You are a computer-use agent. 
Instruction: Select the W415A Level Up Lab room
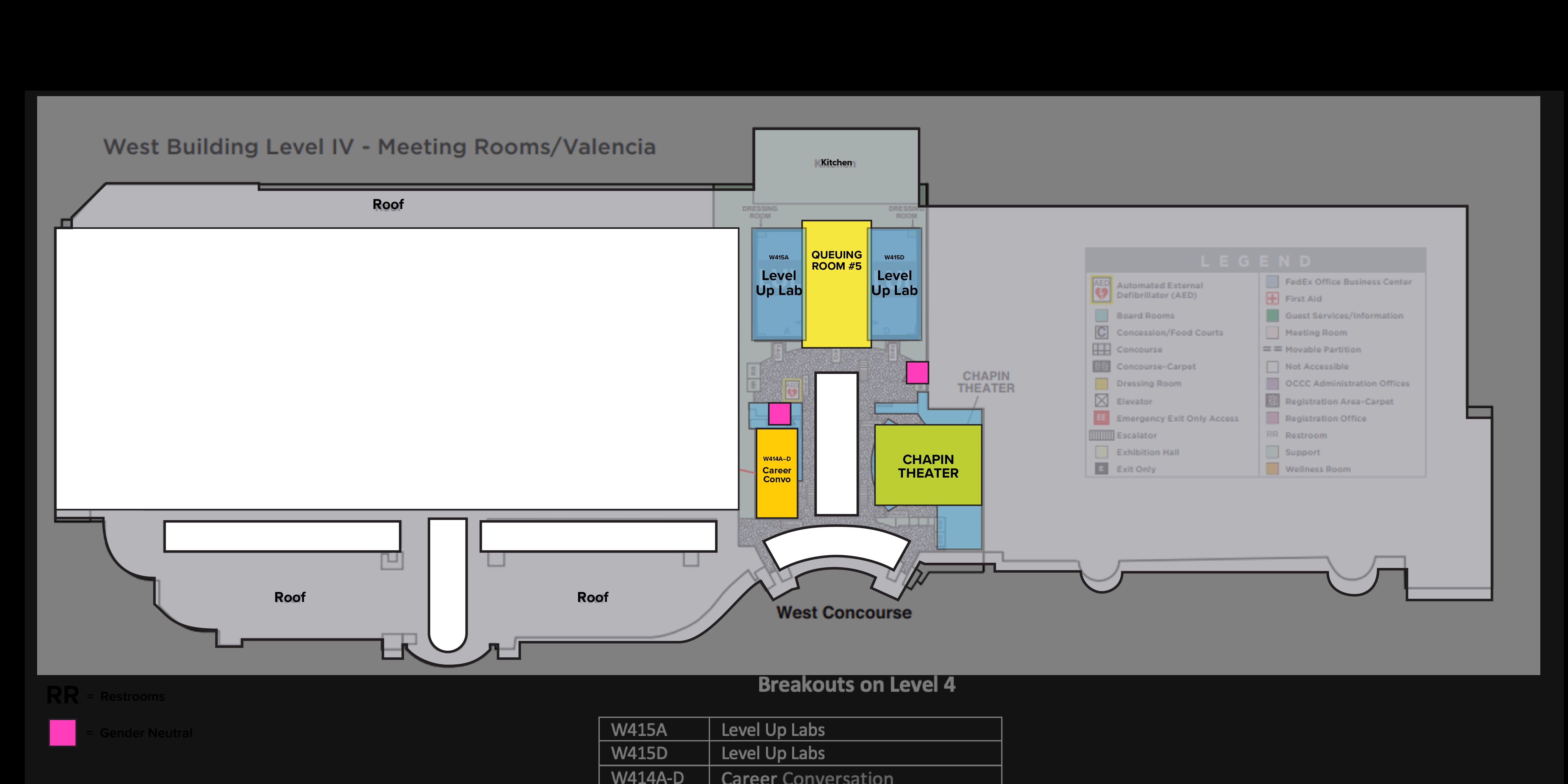pos(778,284)
